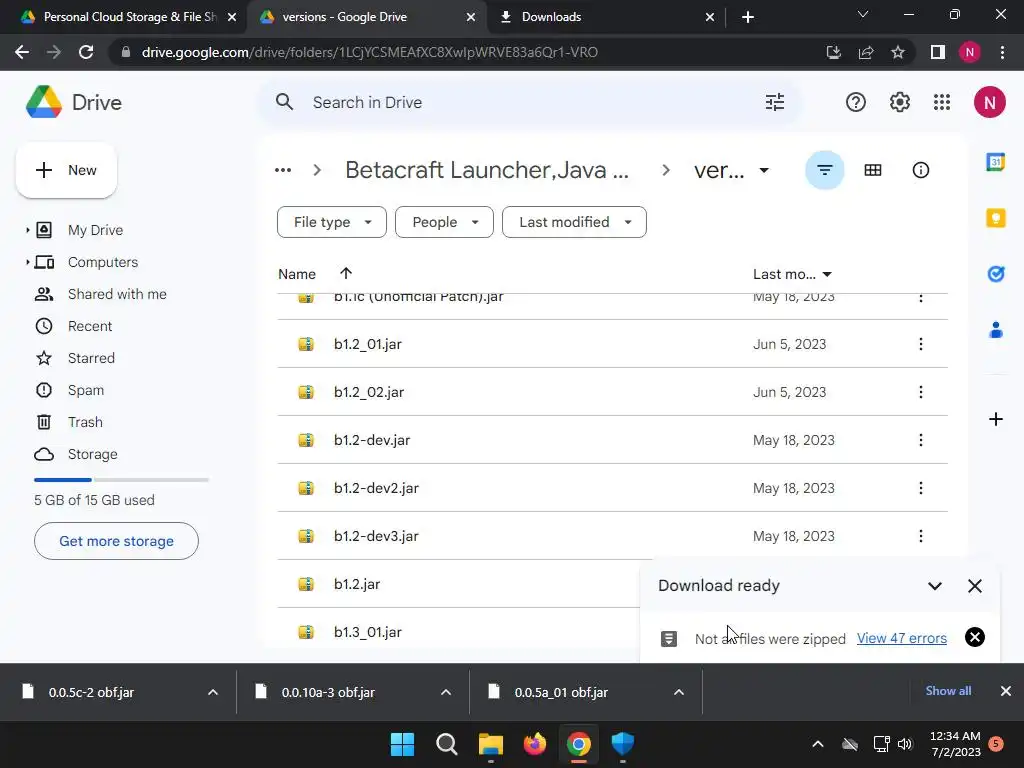Open Storage section
This screenshot has height=768, width=1024.
pyautogui.click(x=92, y=454)
